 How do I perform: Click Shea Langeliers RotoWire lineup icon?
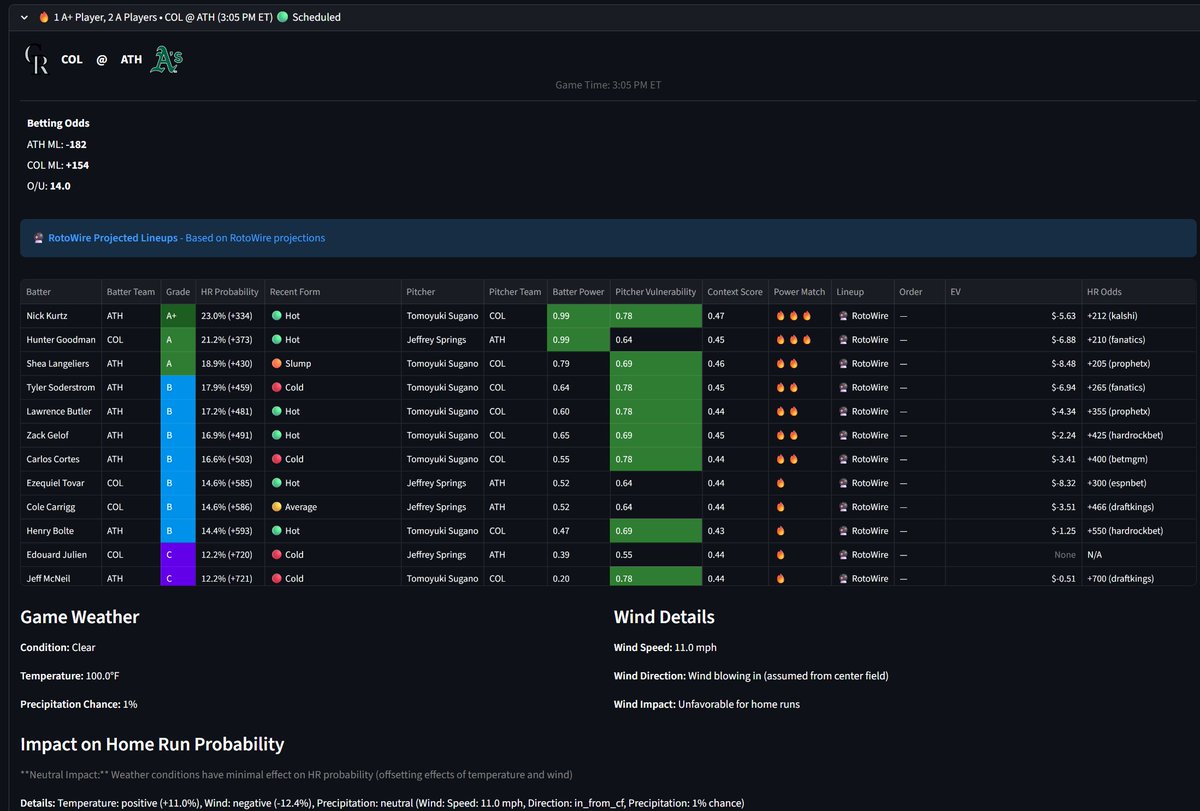click(843, 363)
